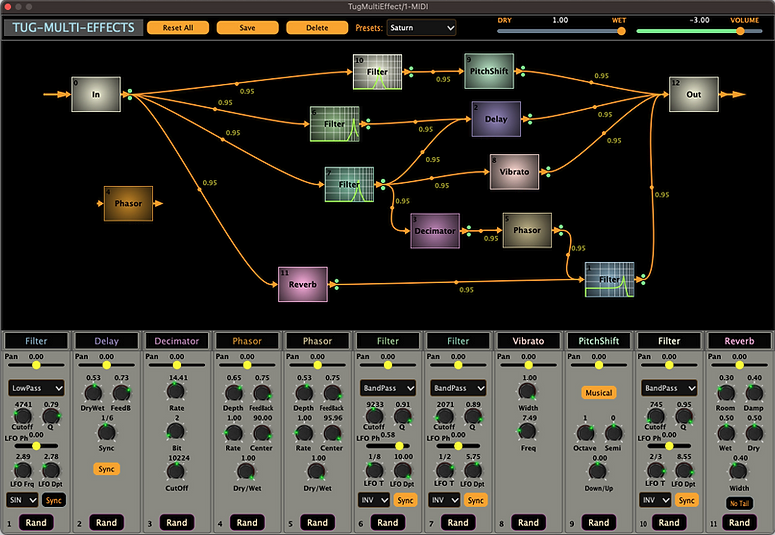Click the Volume slider
The height and width of the screenshot is (535, 775).
(699, 31)
